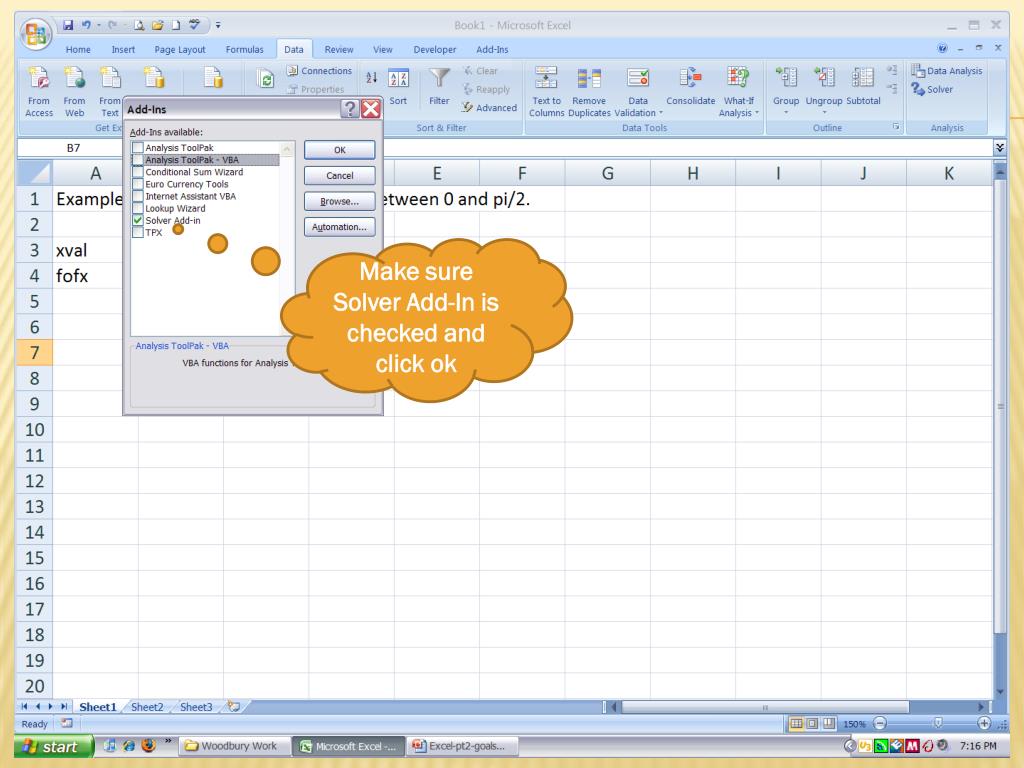Click Save icon in Quick Access toolbar

pos(68,25)
